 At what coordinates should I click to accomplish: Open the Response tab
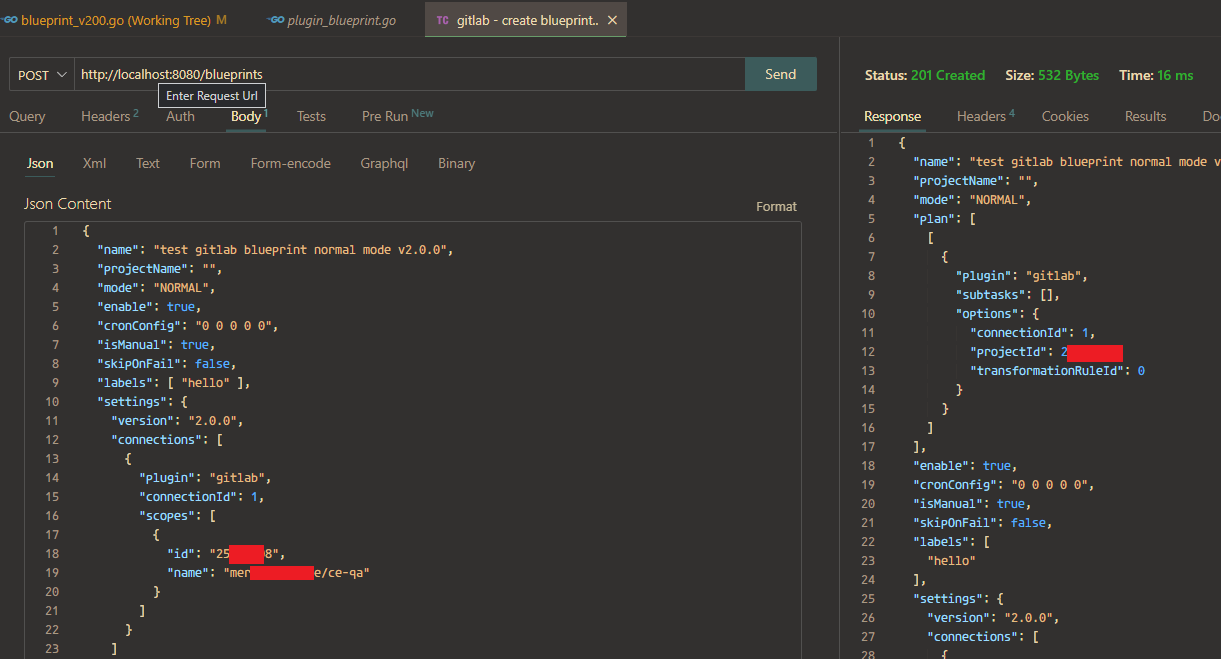[x=892, y=116]
